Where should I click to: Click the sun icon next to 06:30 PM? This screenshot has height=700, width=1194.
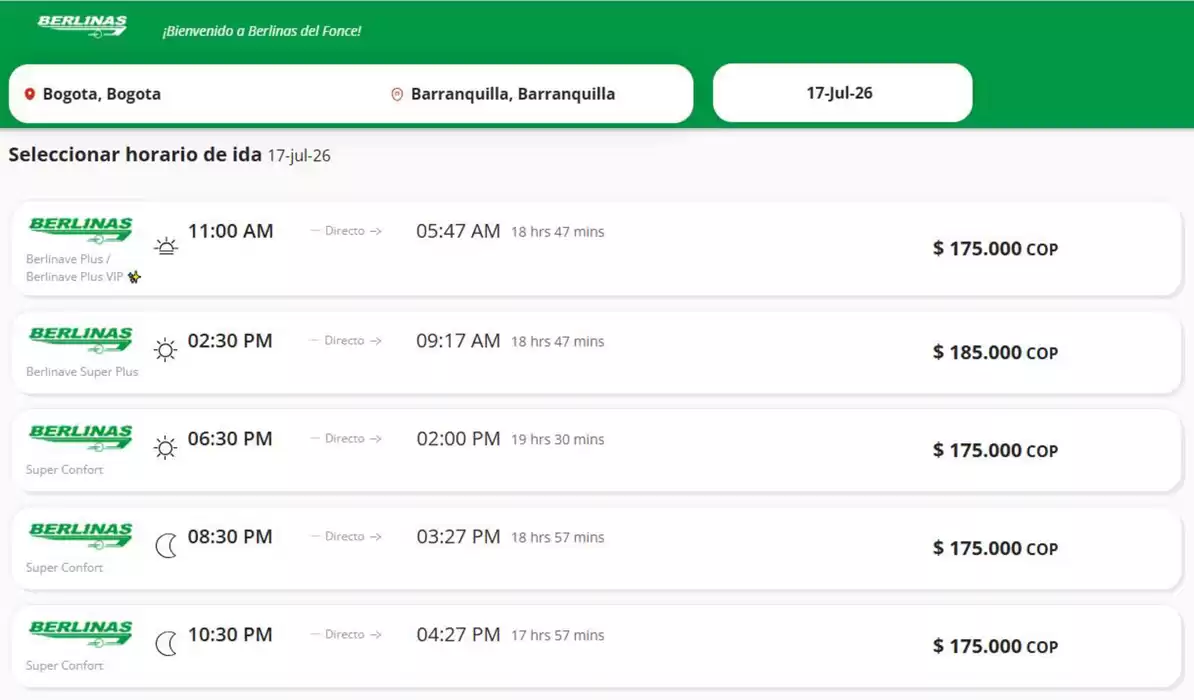pos(165,447)
